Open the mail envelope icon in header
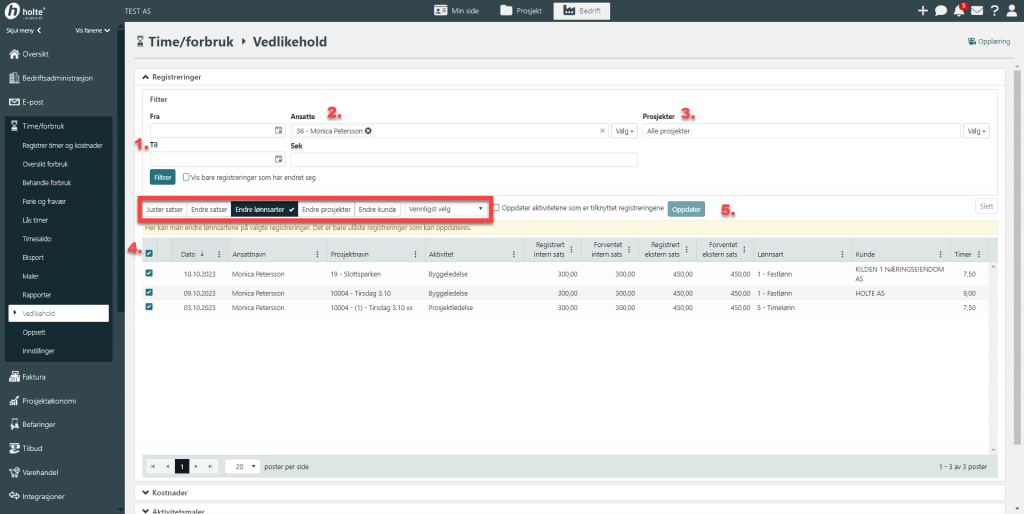The height and width of the screenshot is (514, 1024). click(977, 11)
